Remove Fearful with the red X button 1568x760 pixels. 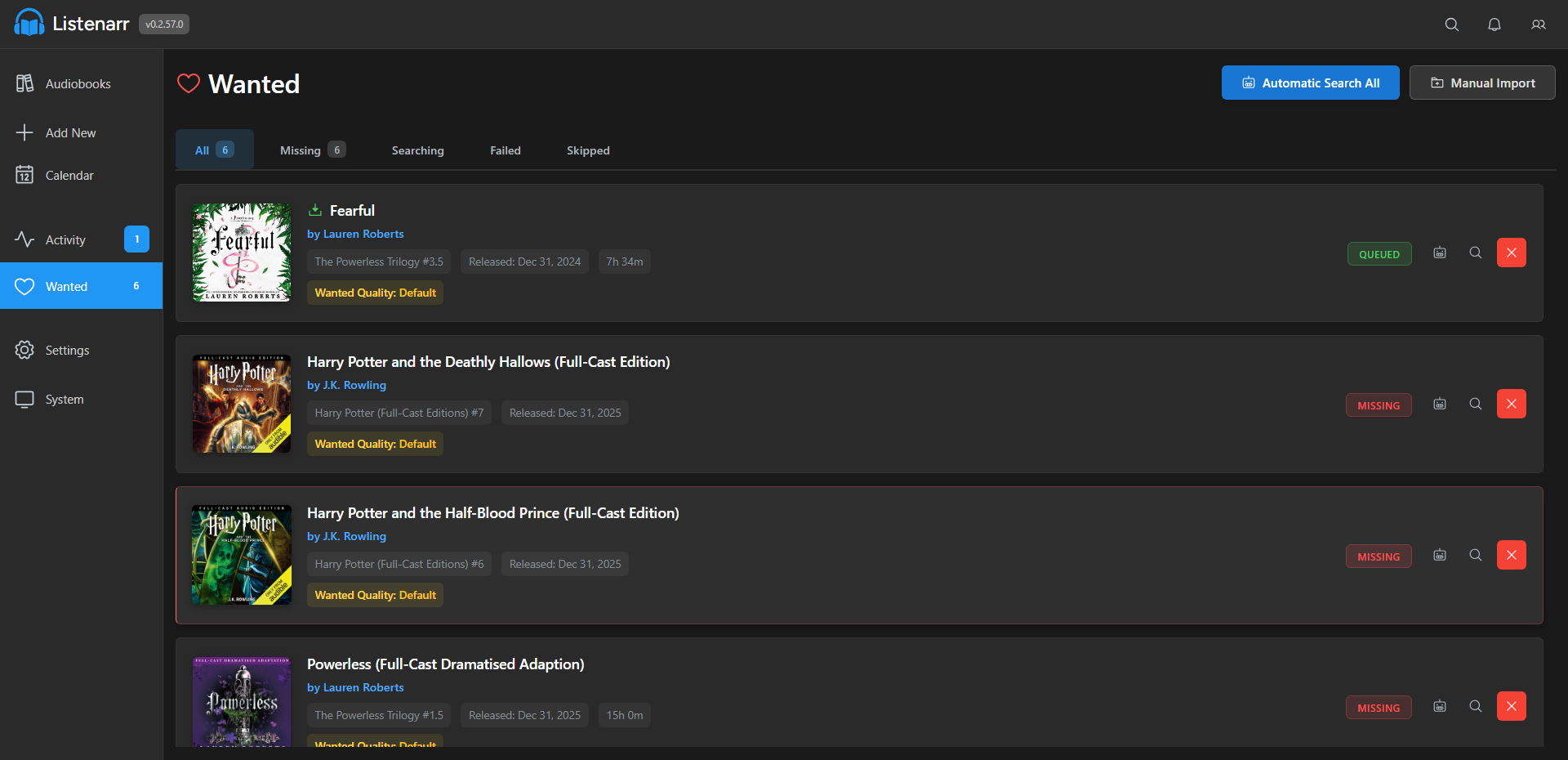(1512, 253)
